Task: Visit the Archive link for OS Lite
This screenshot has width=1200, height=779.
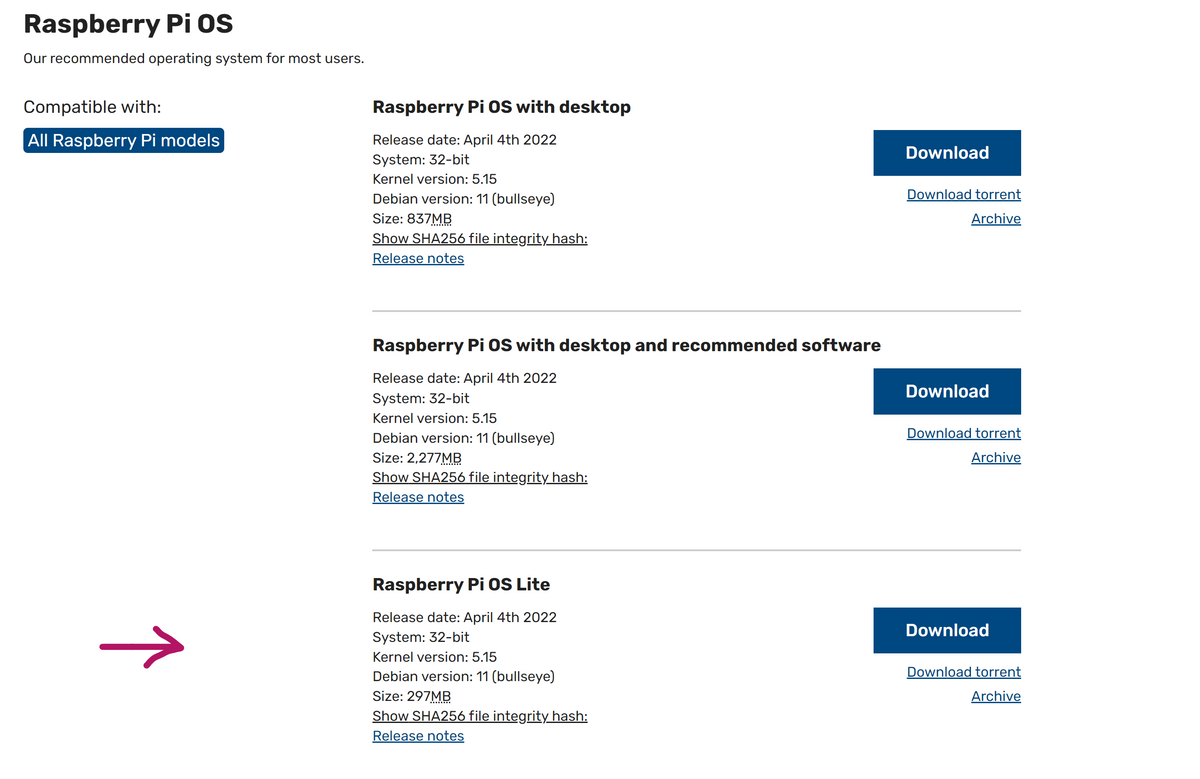Action: click(x=995, y=697)
